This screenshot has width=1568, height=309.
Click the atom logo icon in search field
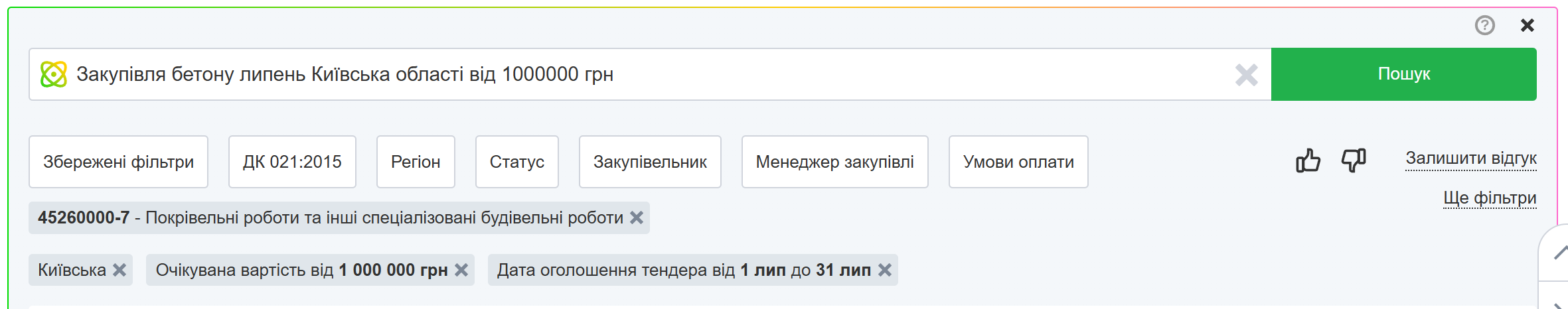pyautogui.click(x=53, y=74)
